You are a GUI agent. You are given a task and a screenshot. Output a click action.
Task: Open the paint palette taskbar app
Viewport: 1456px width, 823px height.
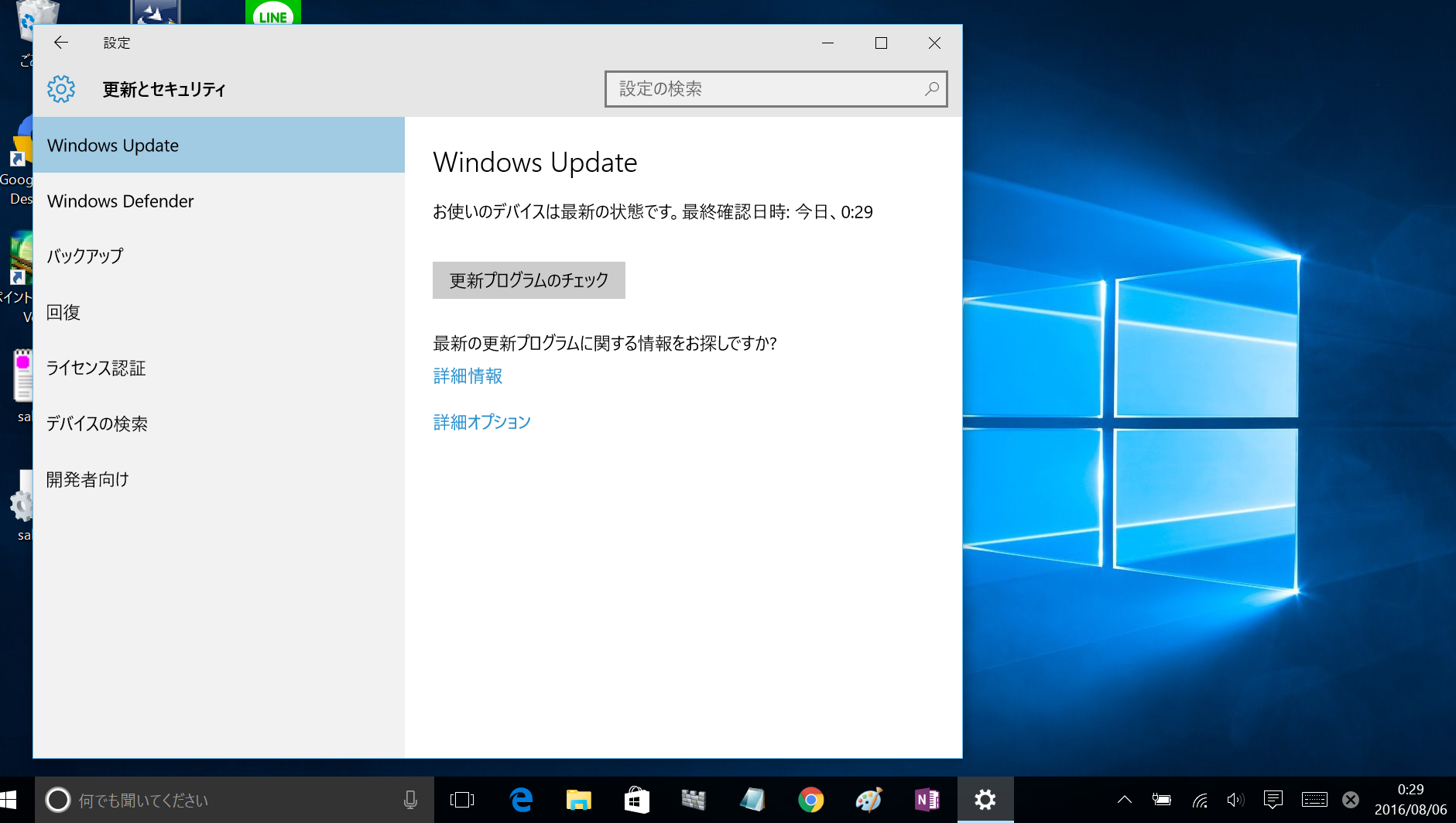pyautogui.click(x=868, y=800)
